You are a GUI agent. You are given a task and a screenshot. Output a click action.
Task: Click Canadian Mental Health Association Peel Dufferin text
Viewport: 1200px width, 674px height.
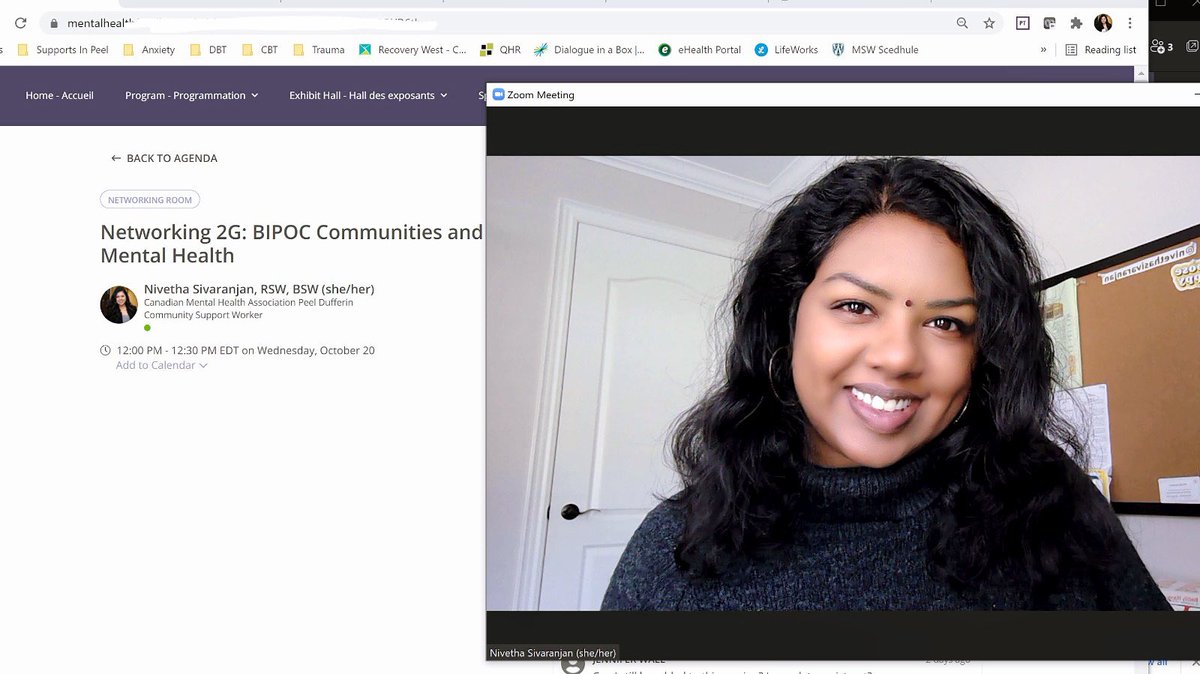[x=248, y=302]
